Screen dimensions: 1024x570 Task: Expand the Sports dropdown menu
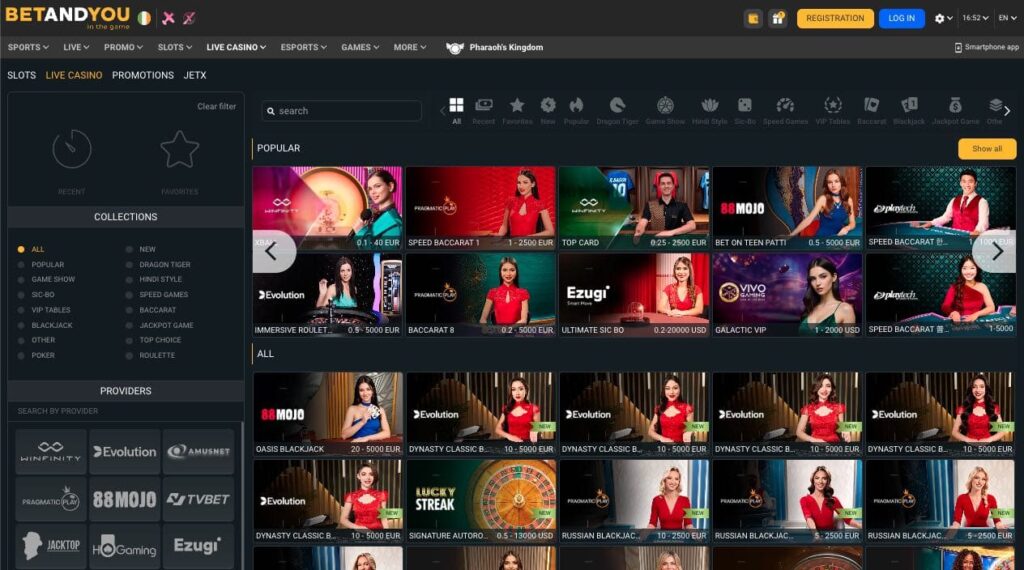pos(28,47)
